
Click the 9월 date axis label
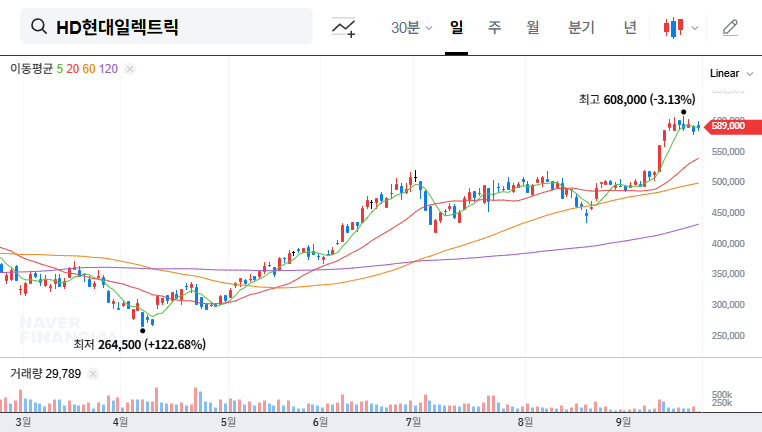point(623,422)
